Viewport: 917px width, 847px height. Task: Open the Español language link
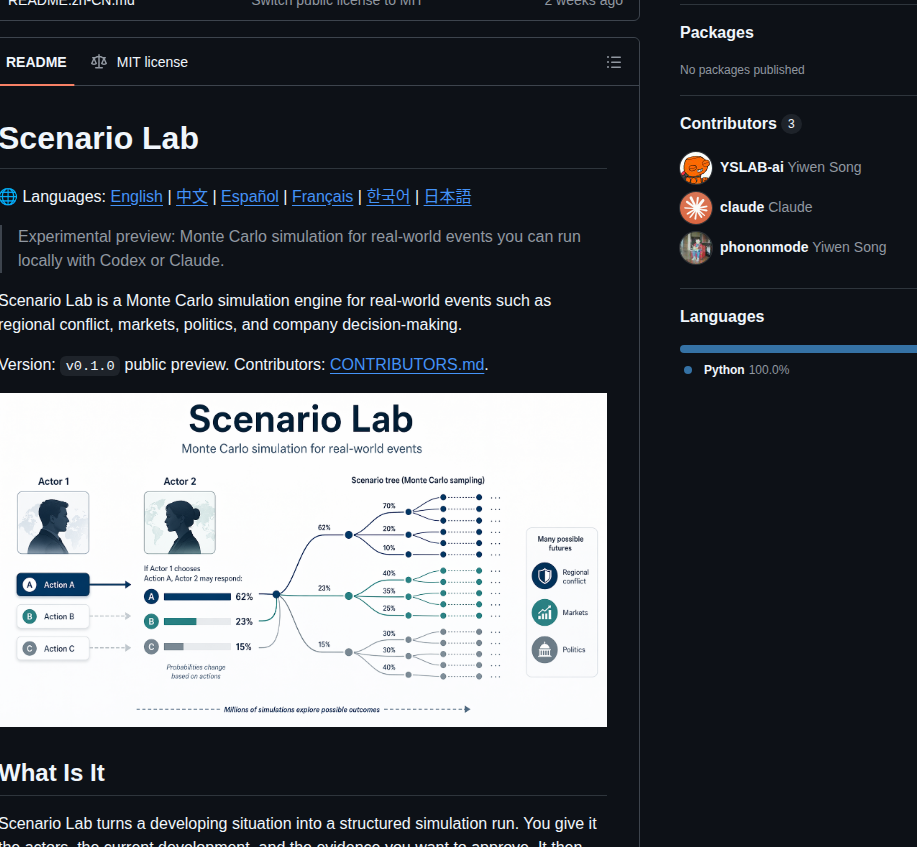[x=250, y=197]
